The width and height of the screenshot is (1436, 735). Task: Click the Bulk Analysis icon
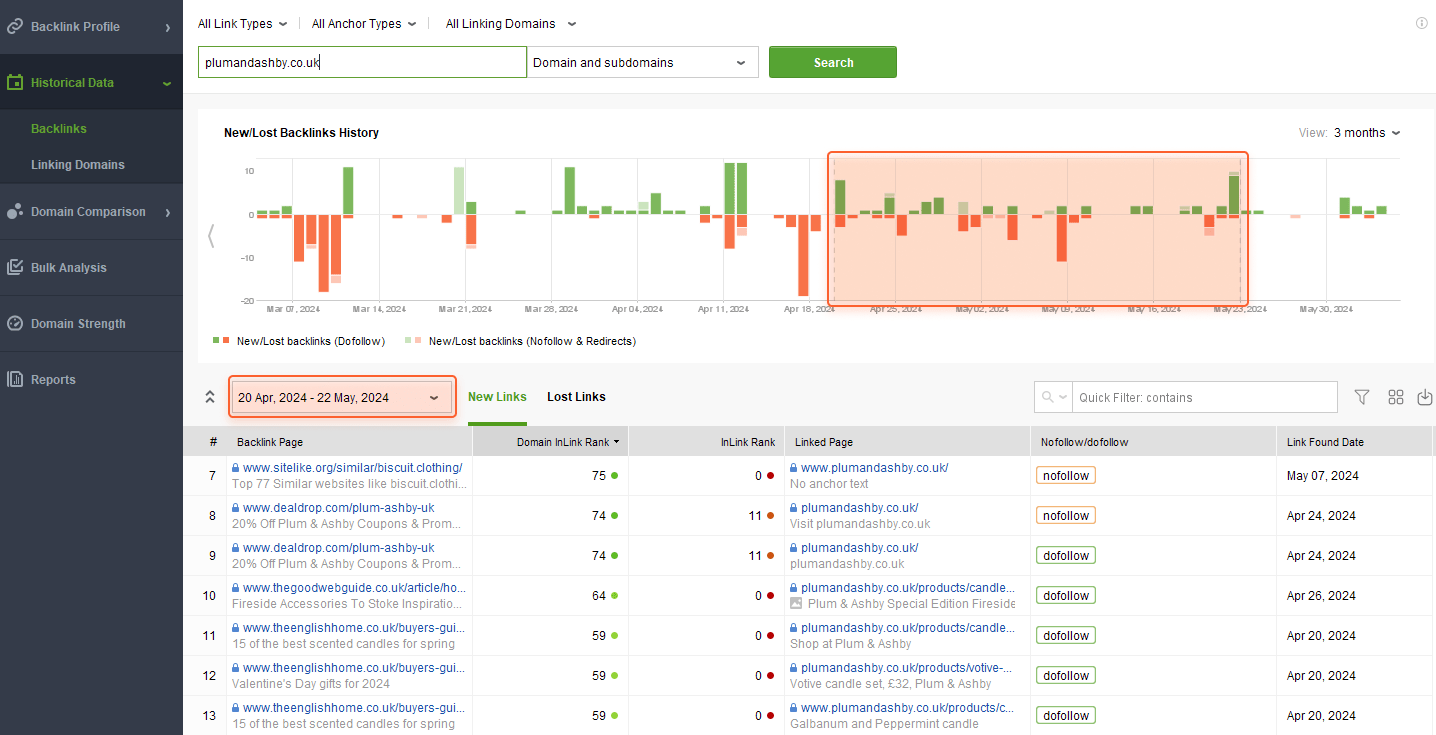click(x=15, y=267)
